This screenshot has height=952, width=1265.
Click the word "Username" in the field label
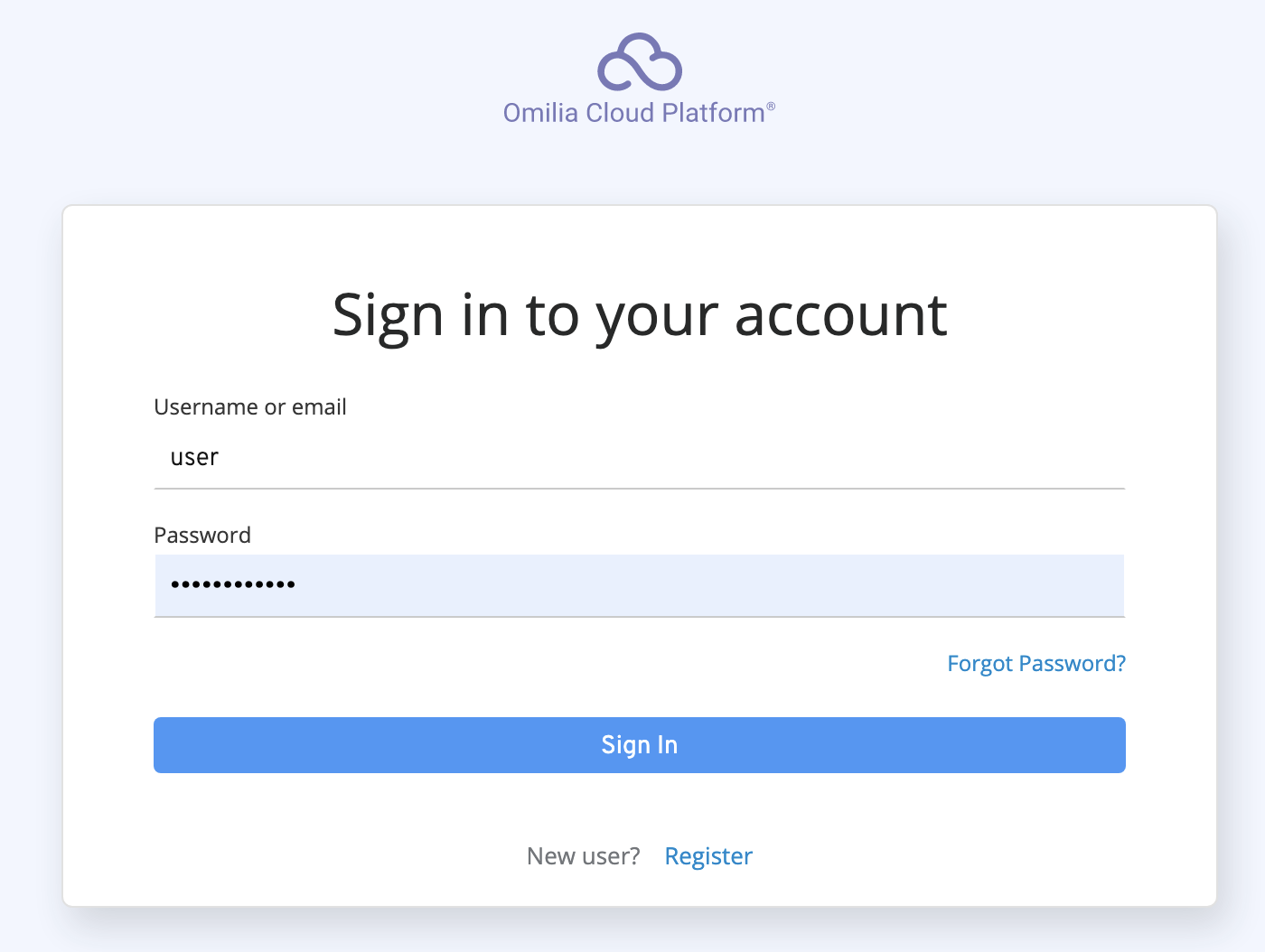(x=206, y=407)
